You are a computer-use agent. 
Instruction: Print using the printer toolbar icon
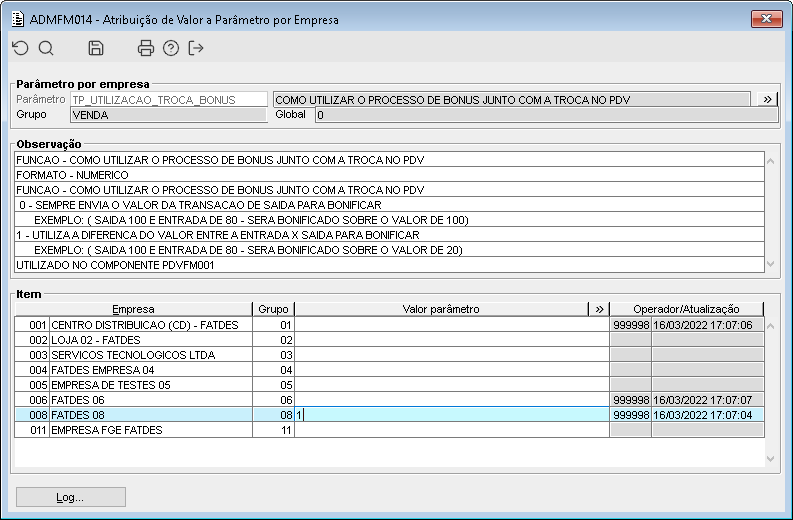[146, 49]
